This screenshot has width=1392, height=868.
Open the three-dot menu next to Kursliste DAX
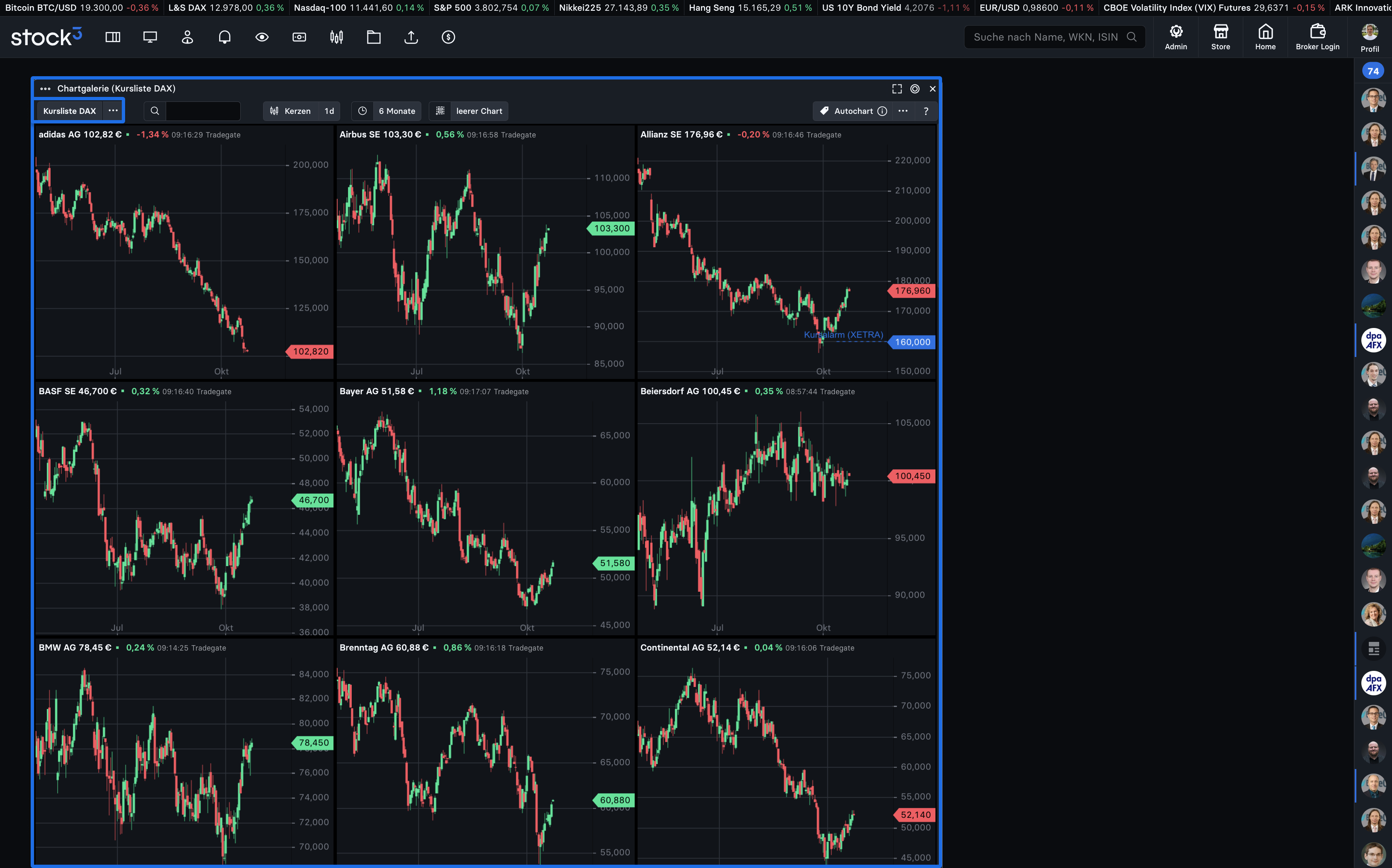coord(113,111)
